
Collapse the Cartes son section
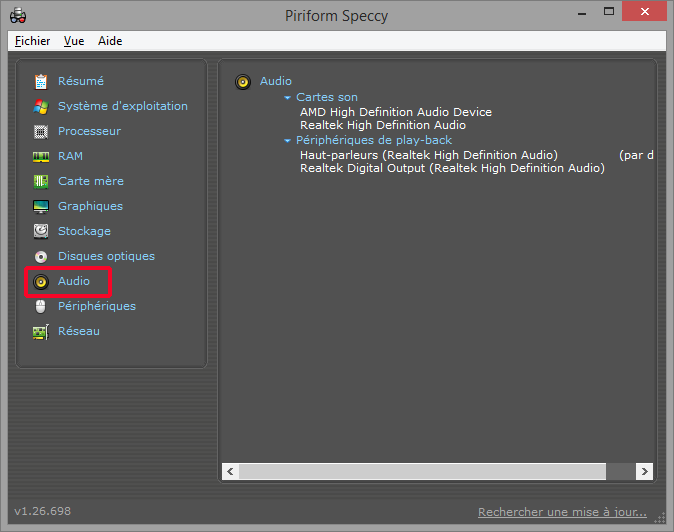coord(288,98)
